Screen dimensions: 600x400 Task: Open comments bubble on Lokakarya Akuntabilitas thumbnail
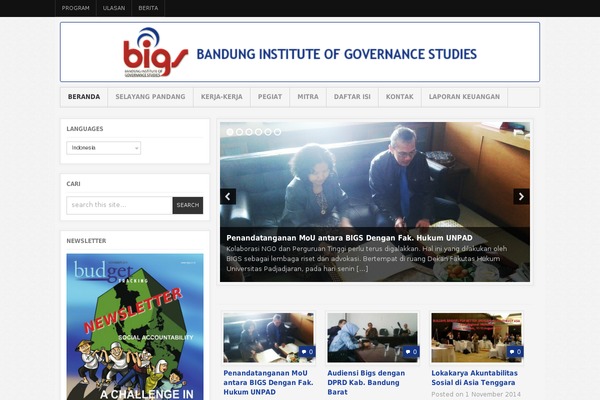(x=515, y=352)
